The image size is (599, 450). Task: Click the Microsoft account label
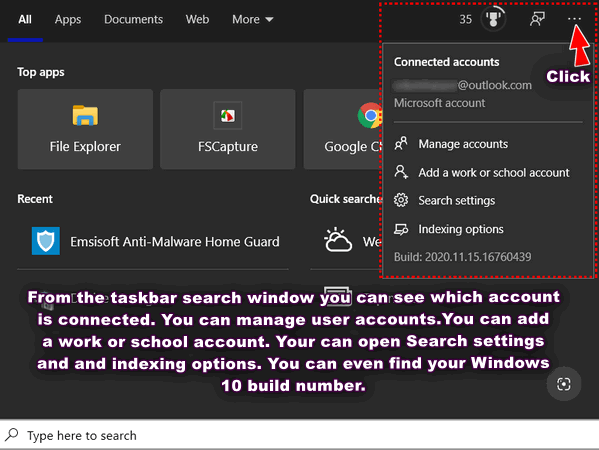tap(439, 103)
